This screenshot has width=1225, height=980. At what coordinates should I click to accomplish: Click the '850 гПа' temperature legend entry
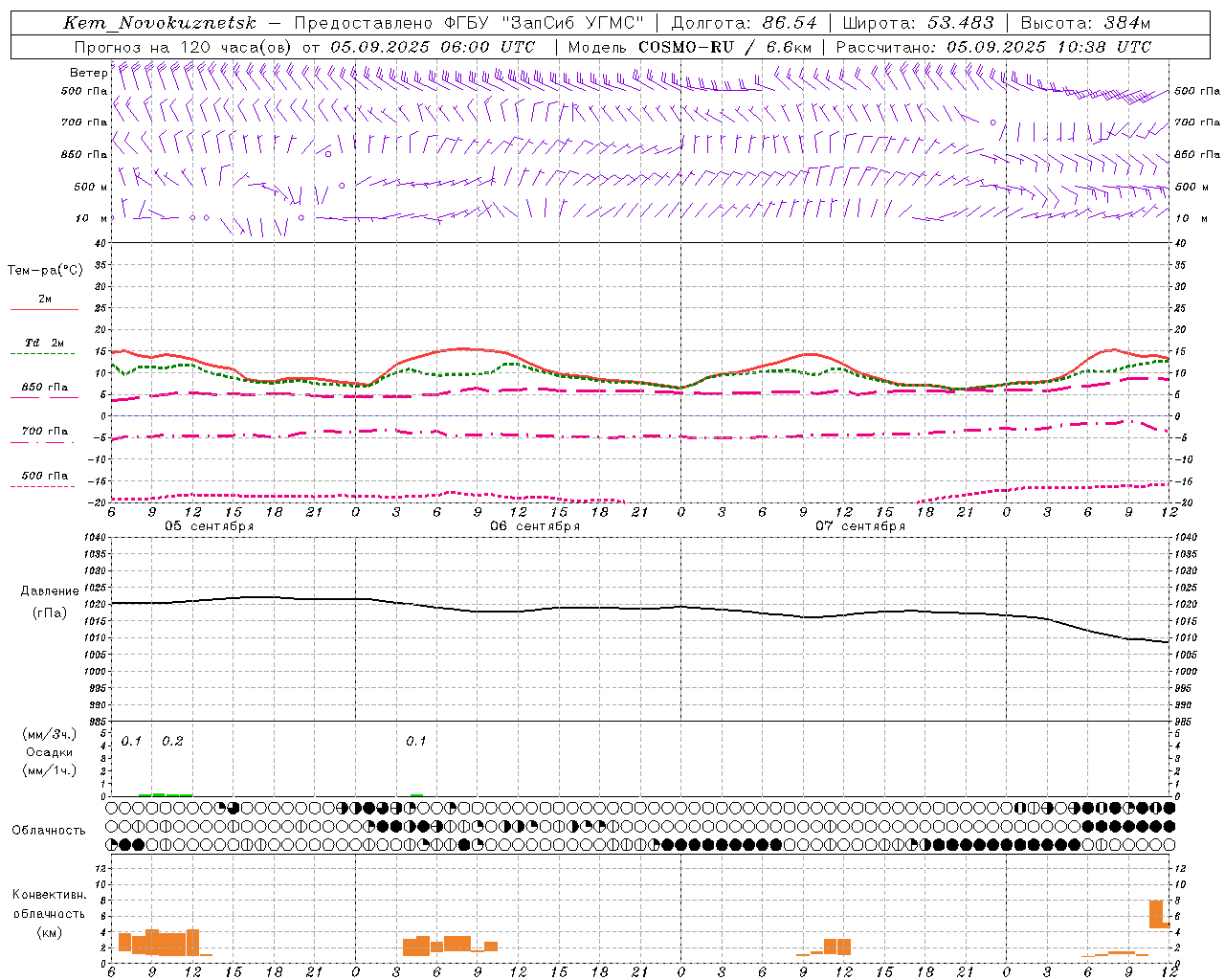pyautogui.click(x=45, y=388)
